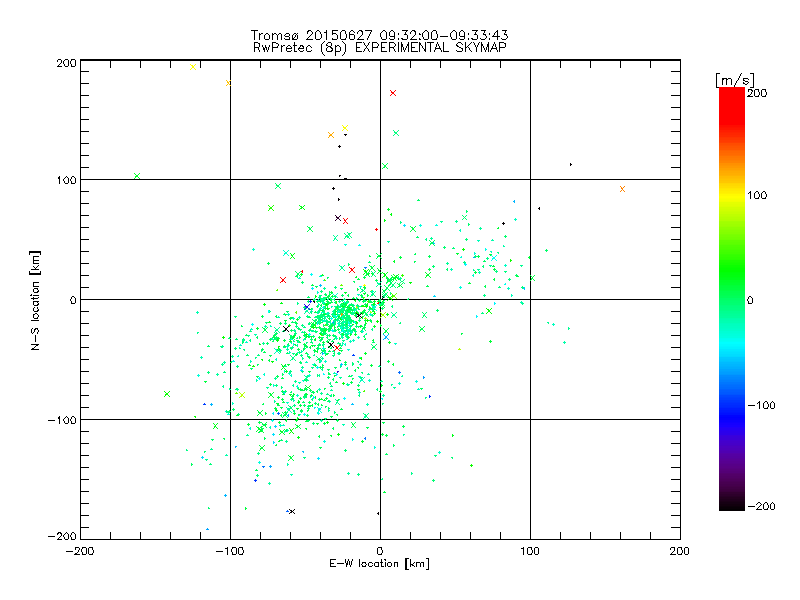Click the y-axis tick label -200
This screenshot has height=600, width=800.
pyautogui.click(x=62, y=536)
